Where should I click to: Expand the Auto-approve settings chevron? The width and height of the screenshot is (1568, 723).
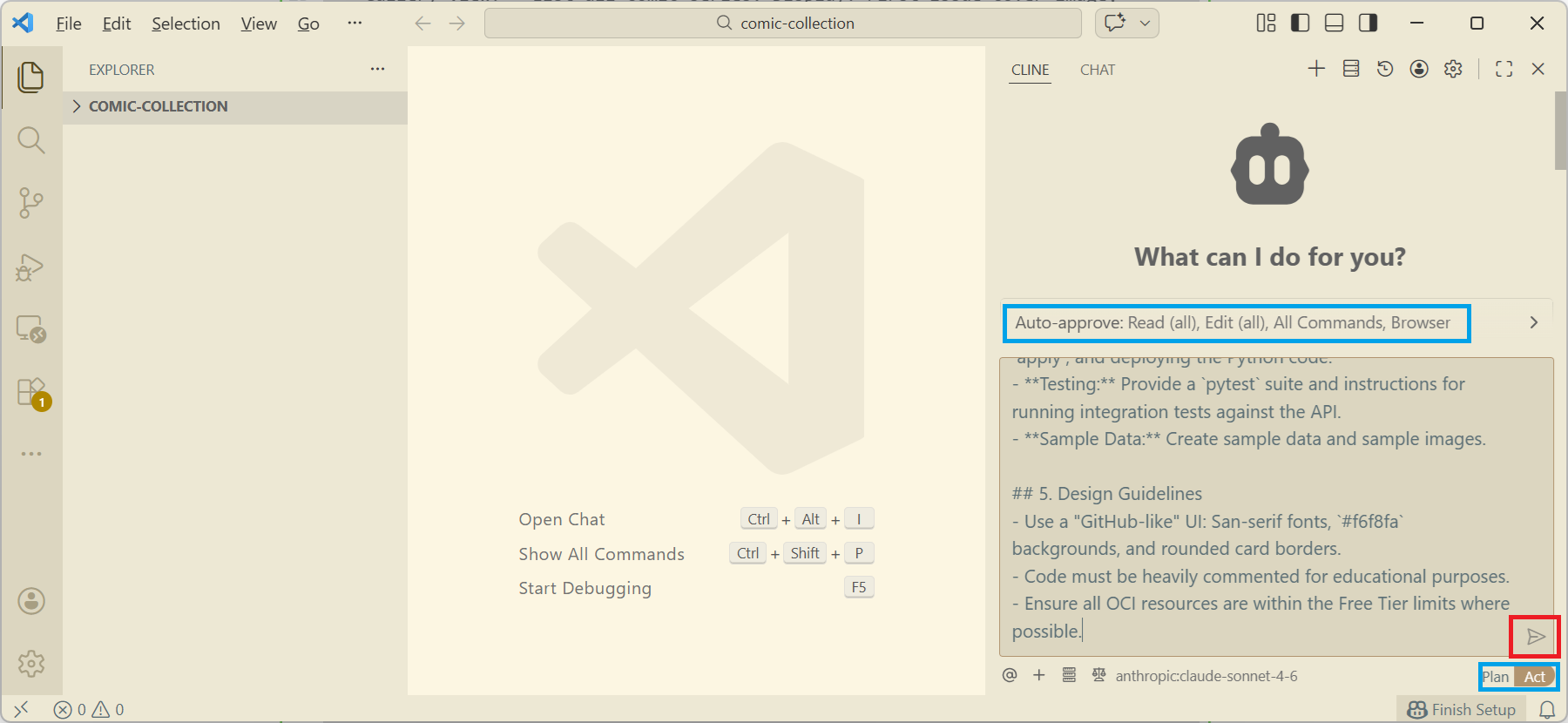click(x=1534, y=322)
